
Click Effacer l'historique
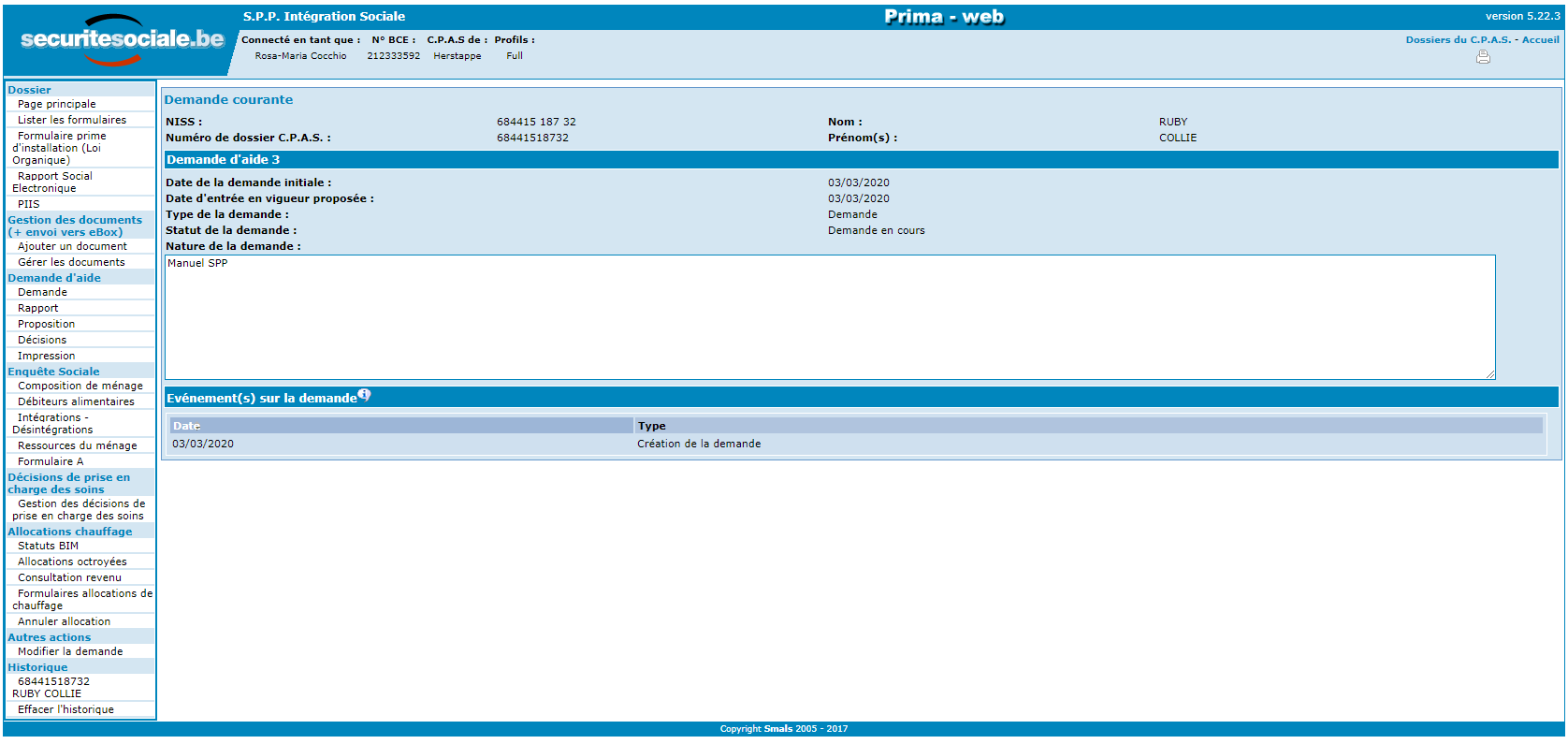coord(65,709)
